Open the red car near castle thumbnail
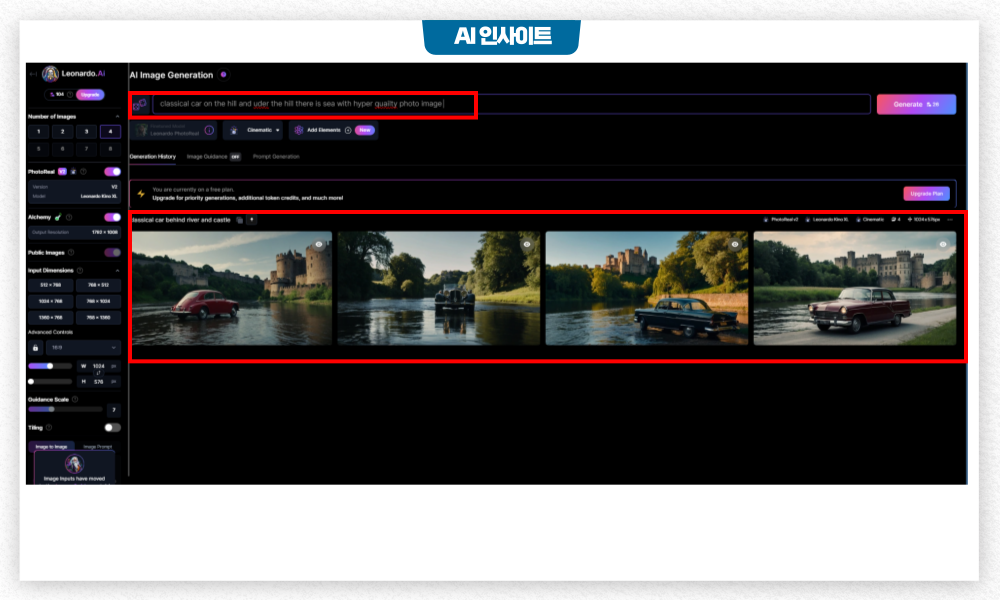The image size is (1000, 600). (x=232, y=288)
